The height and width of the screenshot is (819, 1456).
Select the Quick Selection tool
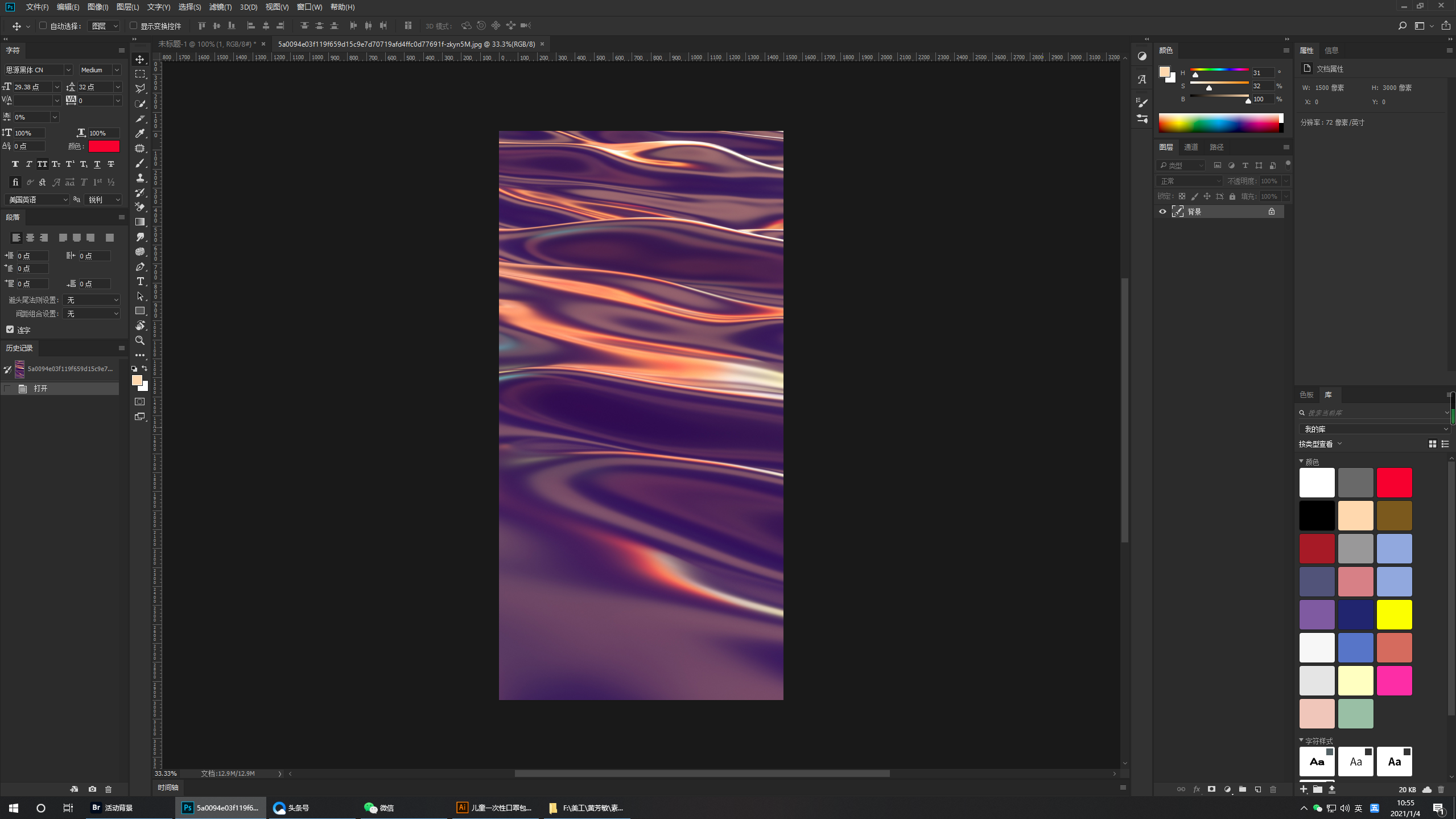(140, 104)
